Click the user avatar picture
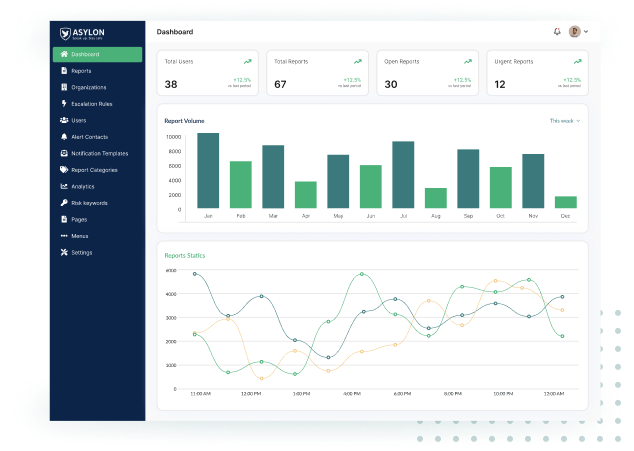 click(x=574, y=32)
